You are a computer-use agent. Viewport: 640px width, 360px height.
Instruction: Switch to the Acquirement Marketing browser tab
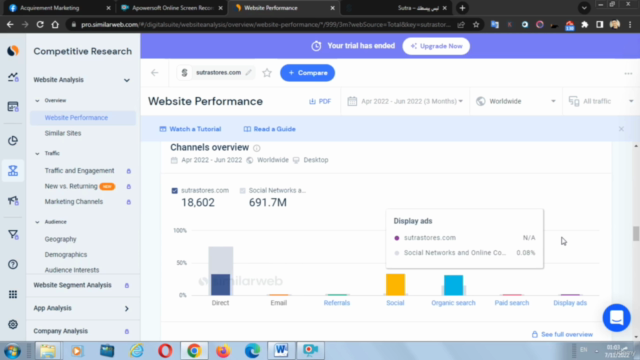pyautogui.click(x=59, y=8)
